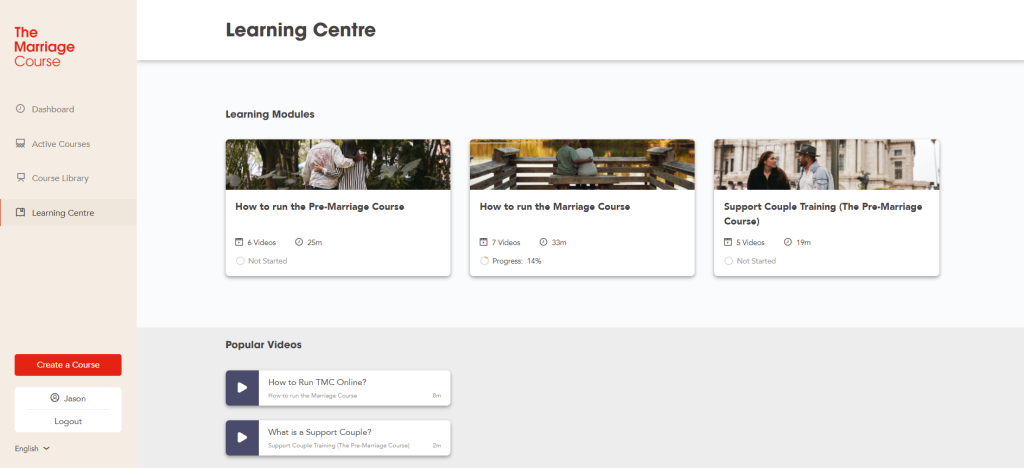Click the 6 Videos label
1024x468 pixels.
click(261, 242)
